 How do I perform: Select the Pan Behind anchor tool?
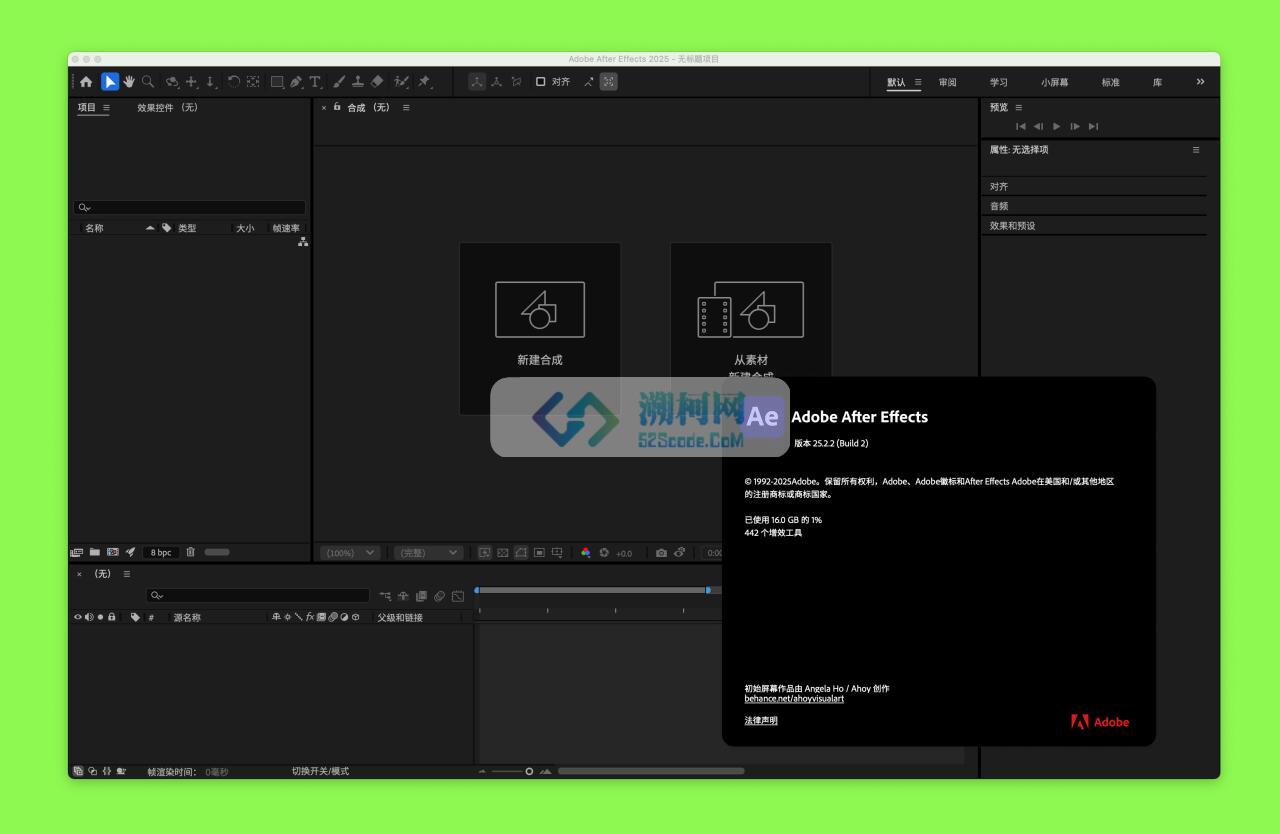tap(253, 82)
